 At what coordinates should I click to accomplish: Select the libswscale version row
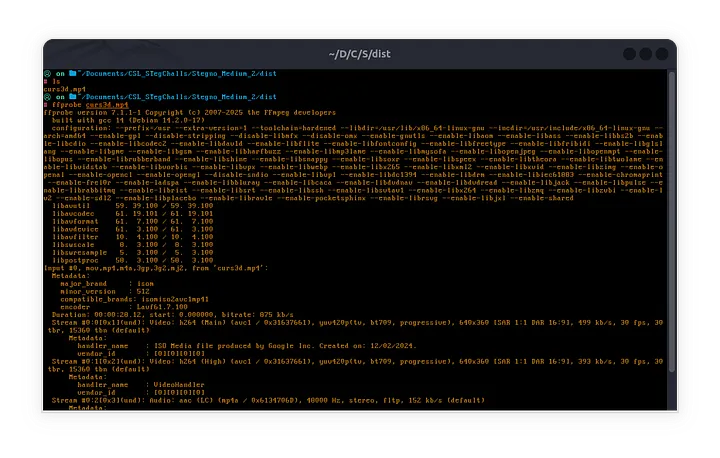[132, 245]
